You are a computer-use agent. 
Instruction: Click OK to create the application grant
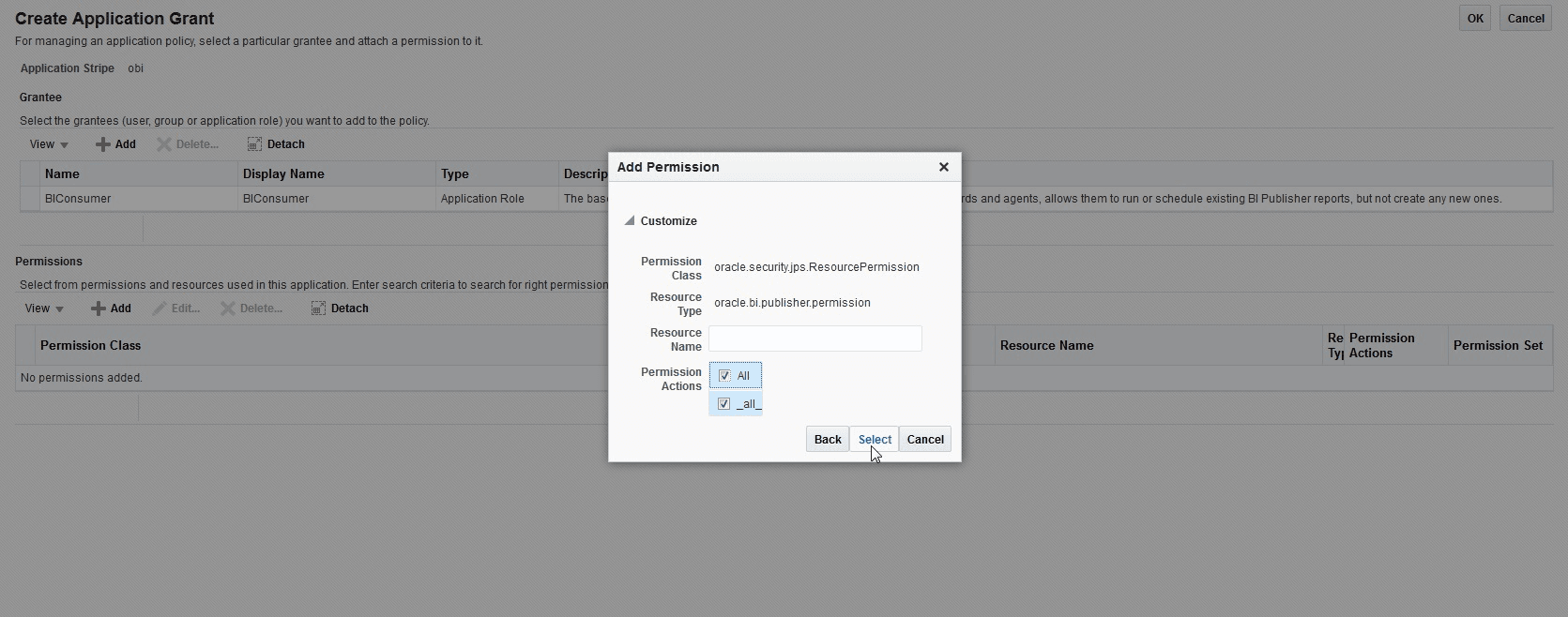coord(1475,19)
